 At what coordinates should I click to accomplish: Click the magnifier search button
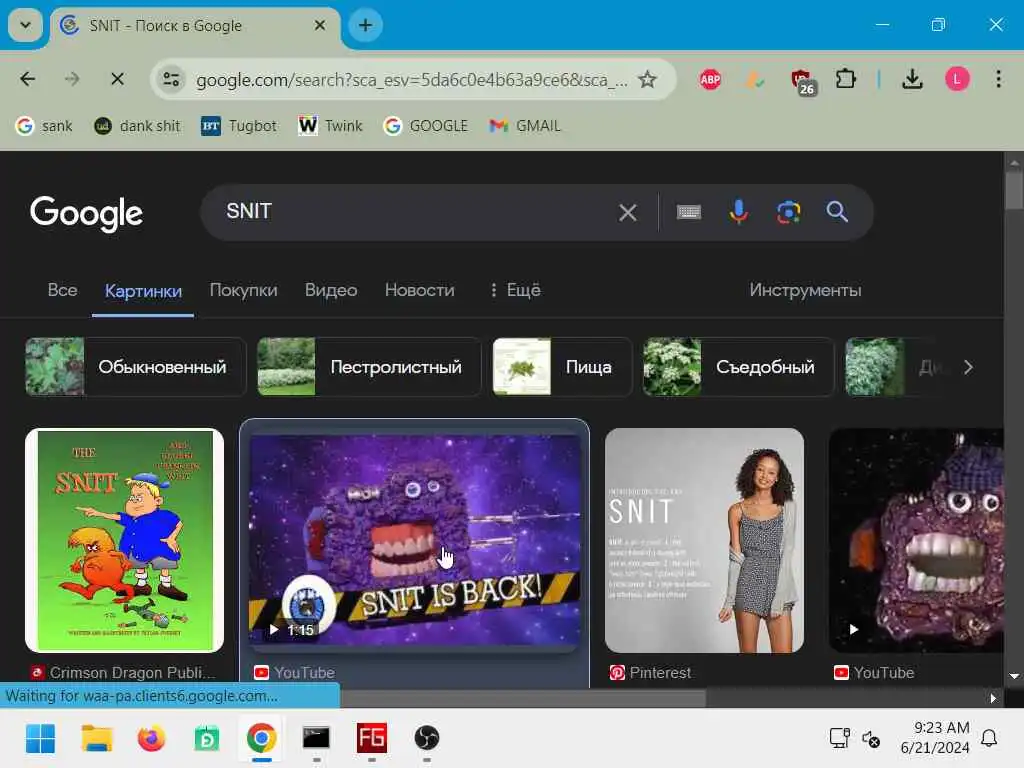[x=837, y=212]
